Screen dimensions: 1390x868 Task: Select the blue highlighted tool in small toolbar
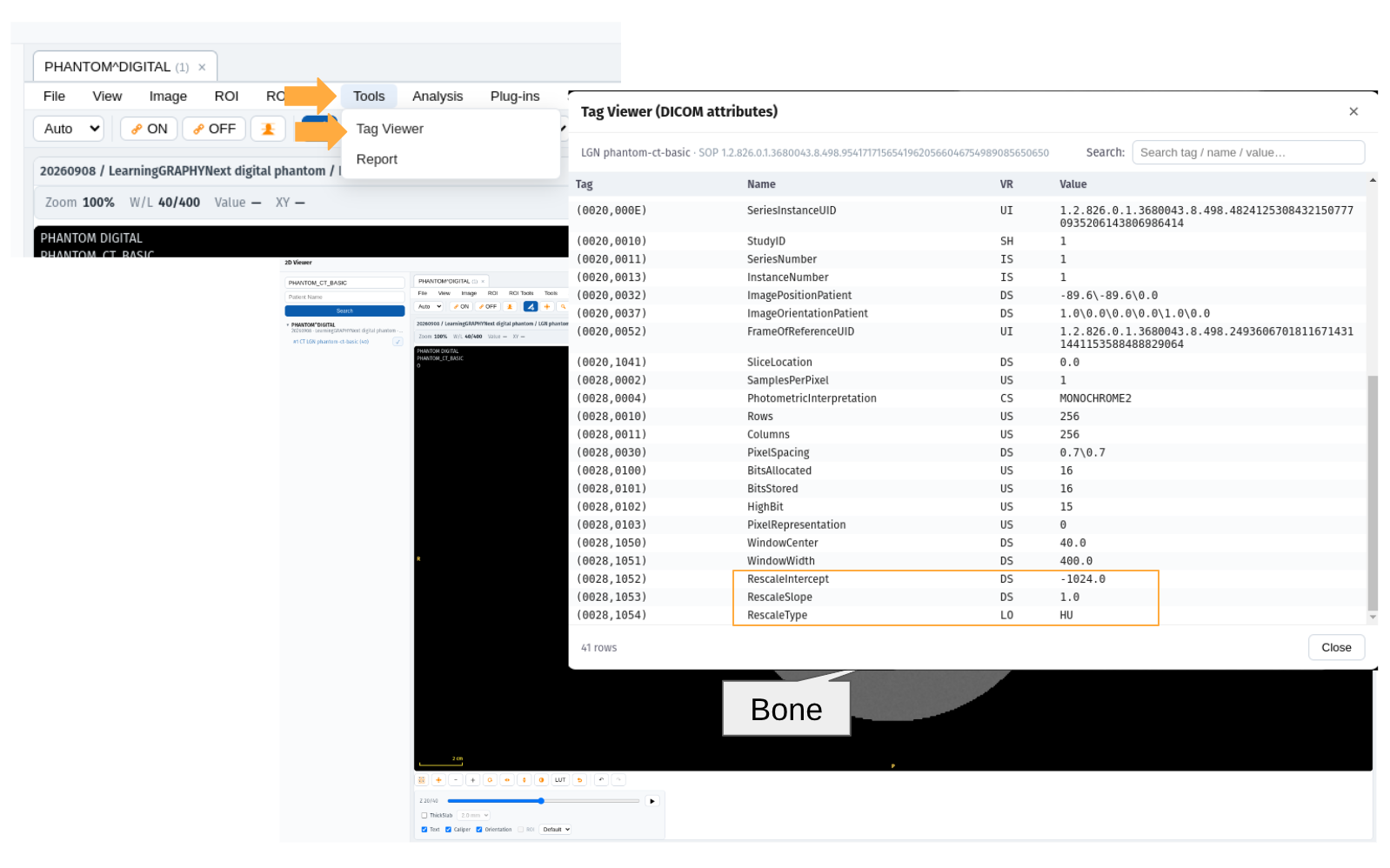tap(530, 306)
